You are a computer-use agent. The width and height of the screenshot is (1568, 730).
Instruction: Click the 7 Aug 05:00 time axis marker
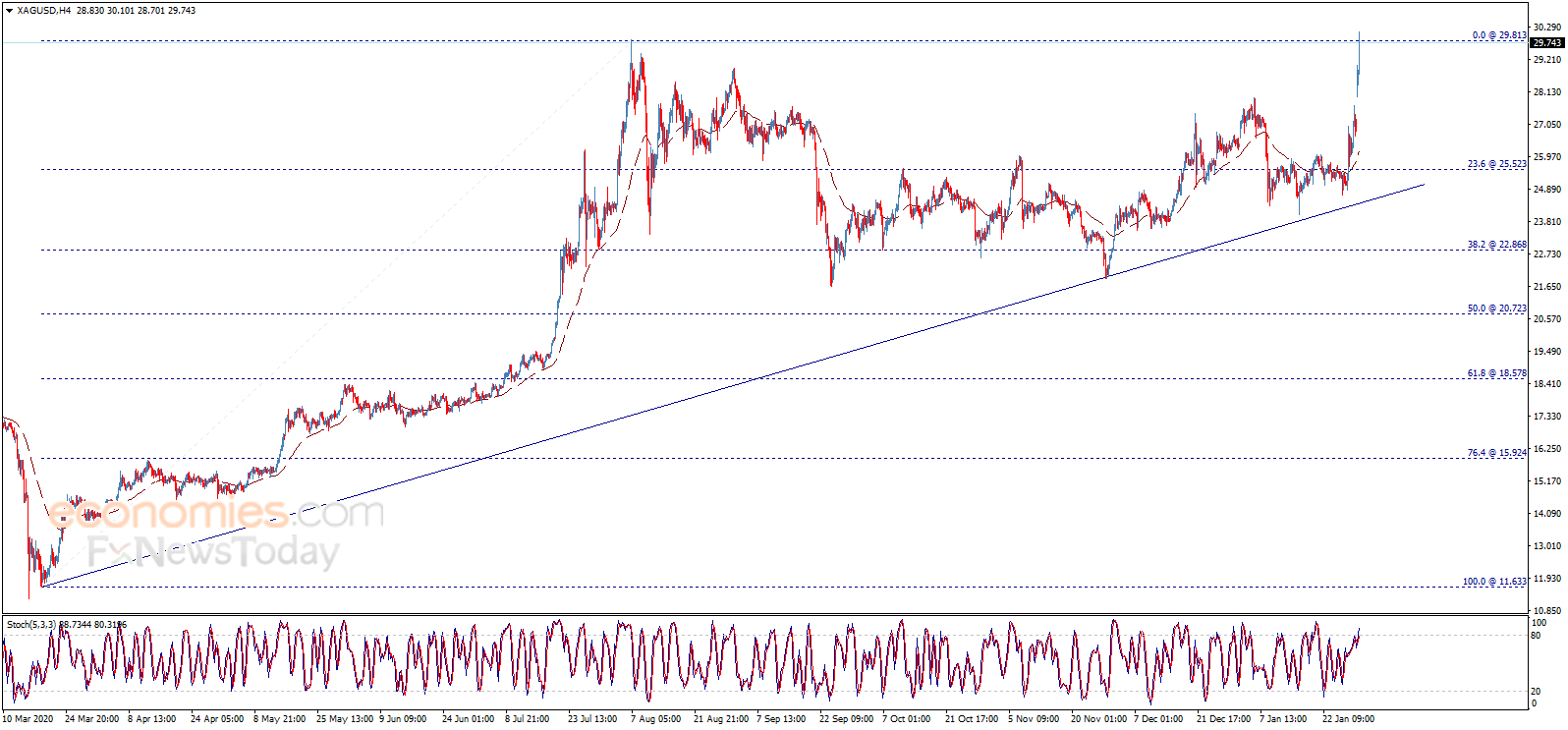(655, 719)
